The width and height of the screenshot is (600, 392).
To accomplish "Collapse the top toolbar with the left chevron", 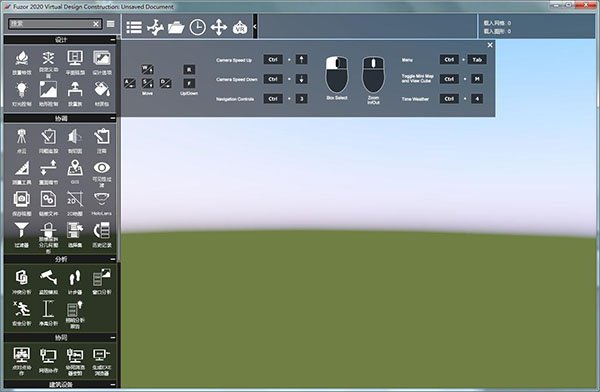I will (254, 26).
